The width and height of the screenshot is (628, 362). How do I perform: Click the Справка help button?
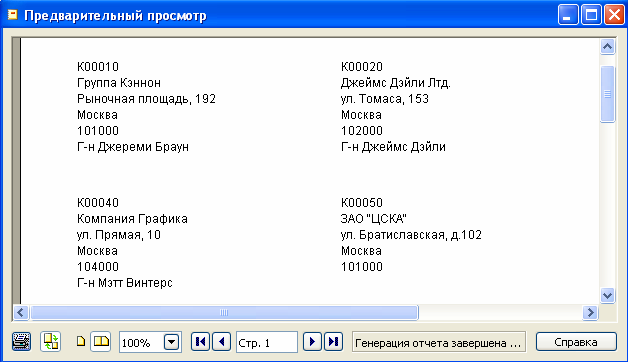click(576, 342)
